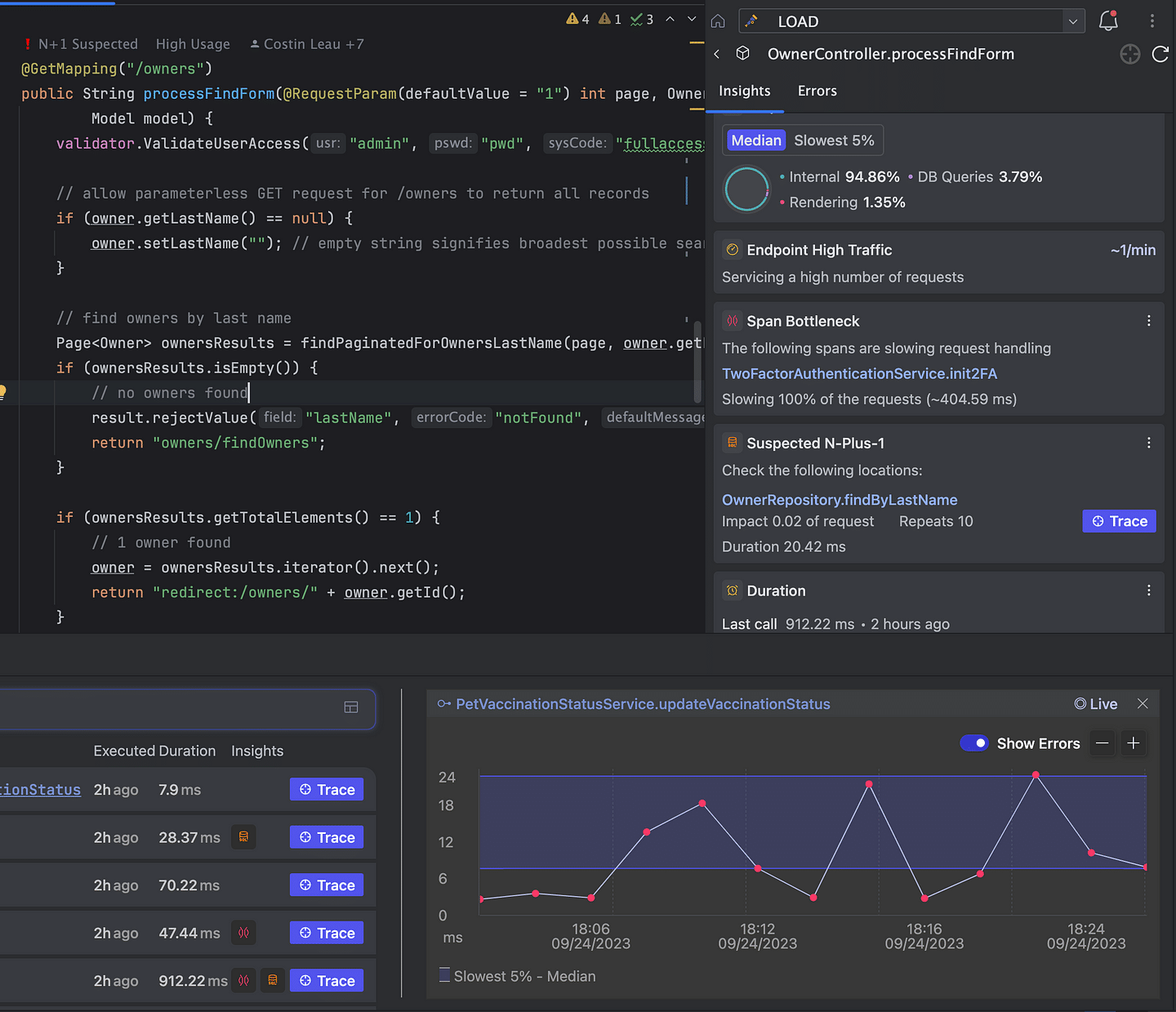Image resolution: width=1176 pixels, height=1012 pixels.
Task: Click the bottleneck insight icon on 912.22 ms row
Action: (x=243, y=980)
